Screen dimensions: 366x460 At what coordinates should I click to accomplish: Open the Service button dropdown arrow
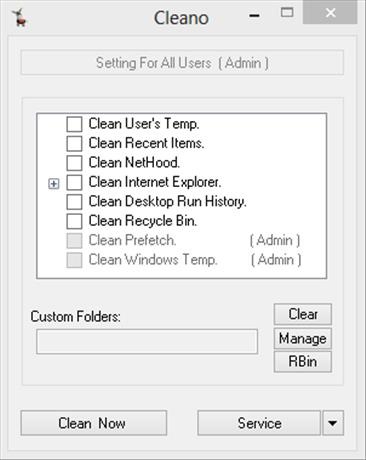(333, 423)
